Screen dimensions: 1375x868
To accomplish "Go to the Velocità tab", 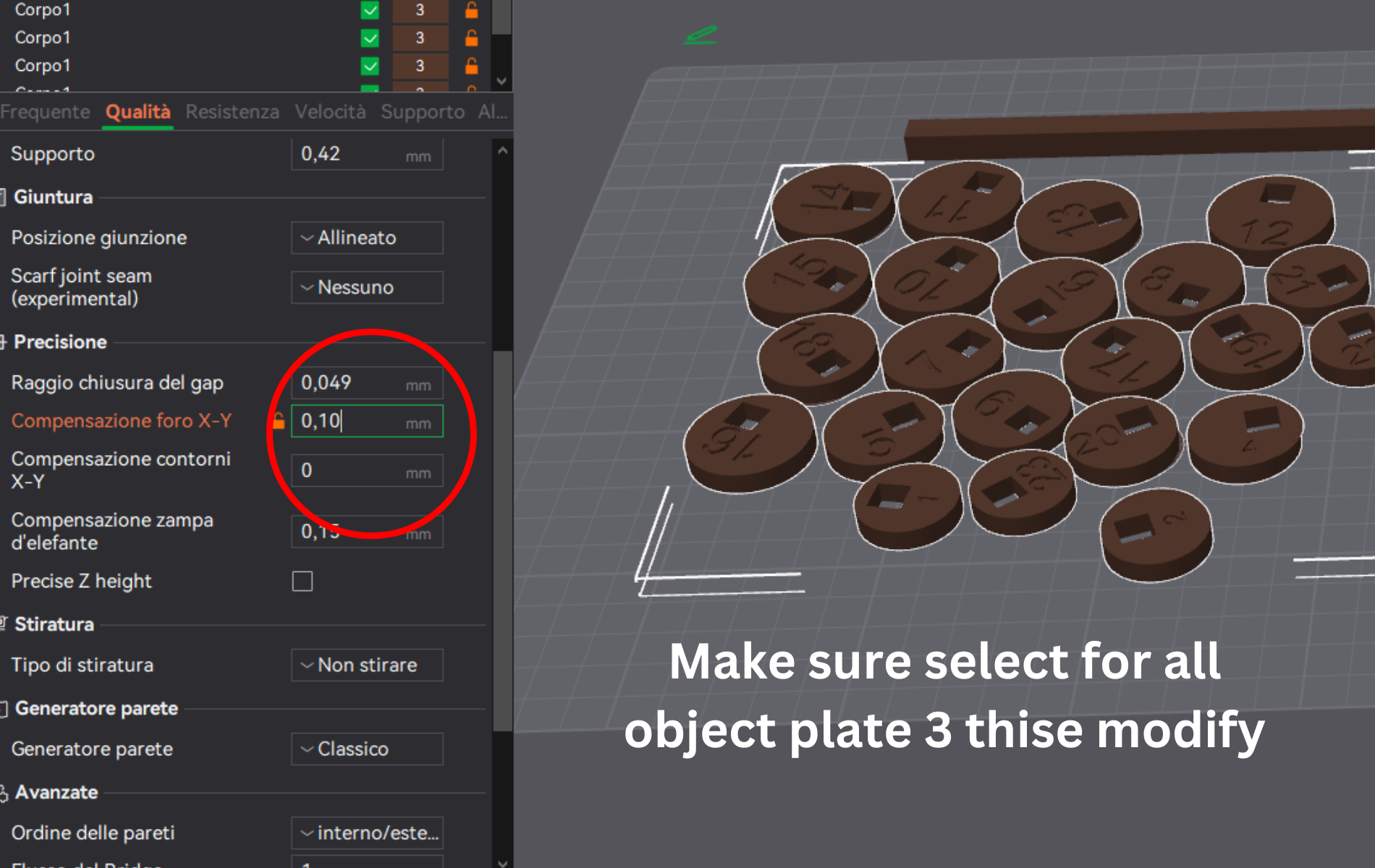I will (330, 111).
